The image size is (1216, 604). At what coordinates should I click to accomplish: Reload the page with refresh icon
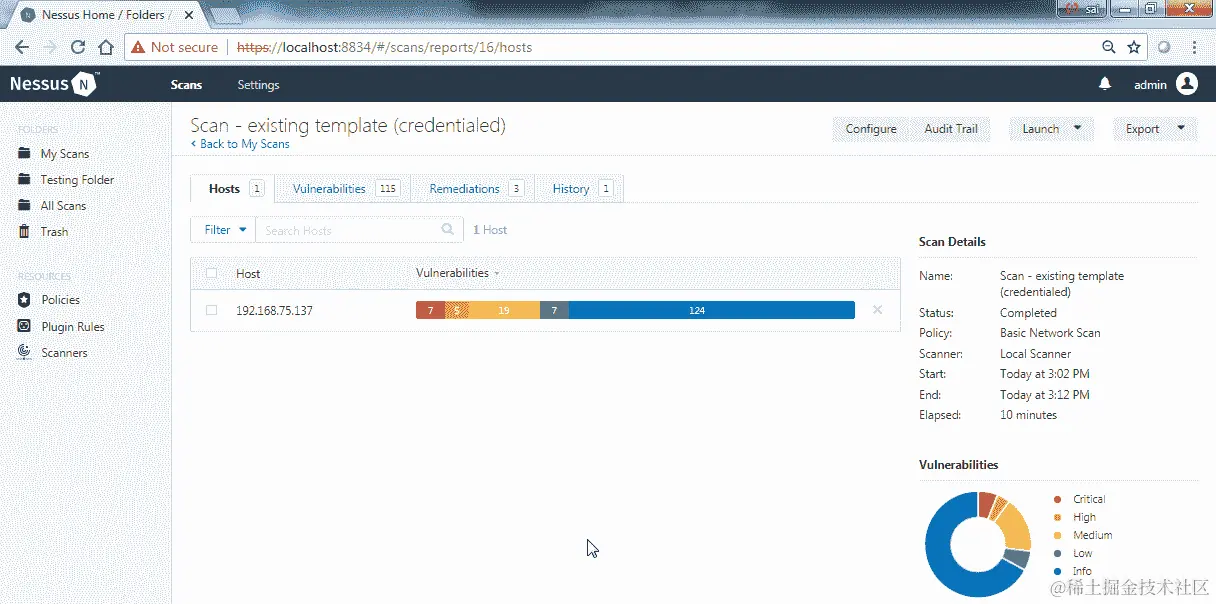78,47
